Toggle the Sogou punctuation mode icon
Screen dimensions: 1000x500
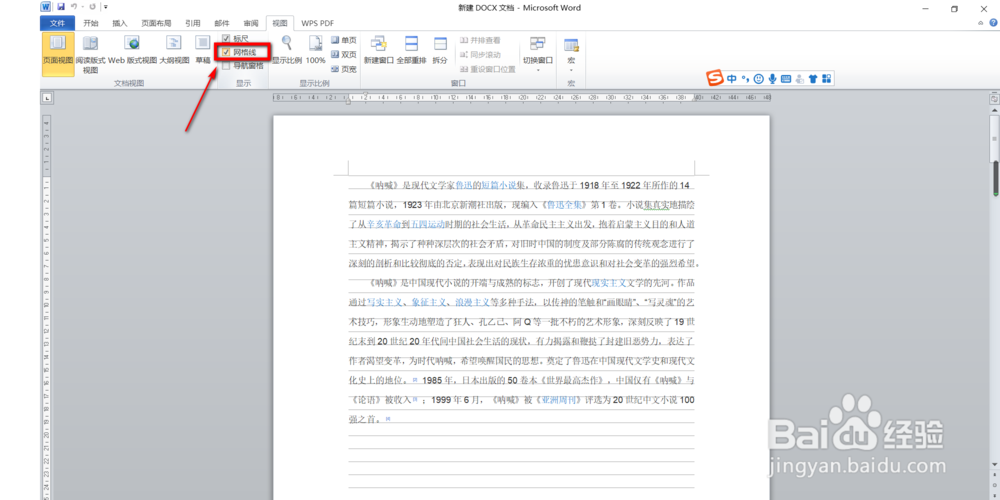(x=745, y=78)
